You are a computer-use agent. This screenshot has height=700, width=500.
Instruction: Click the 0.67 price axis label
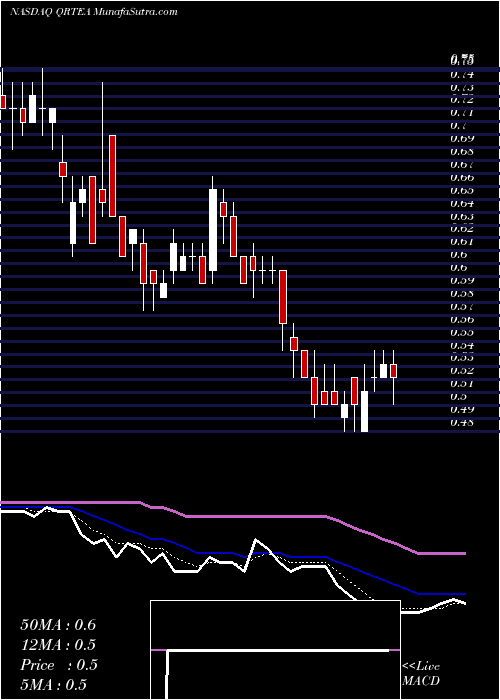[x=462, y=164]
